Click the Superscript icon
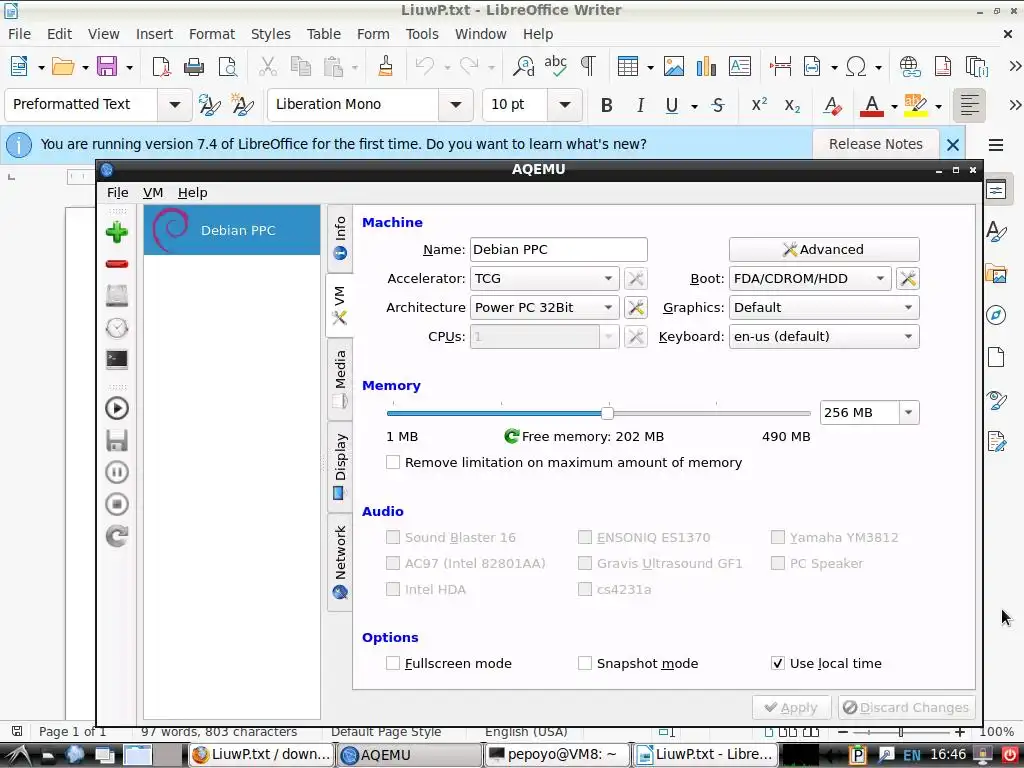1024x768 pixels. tap(759, 105)
